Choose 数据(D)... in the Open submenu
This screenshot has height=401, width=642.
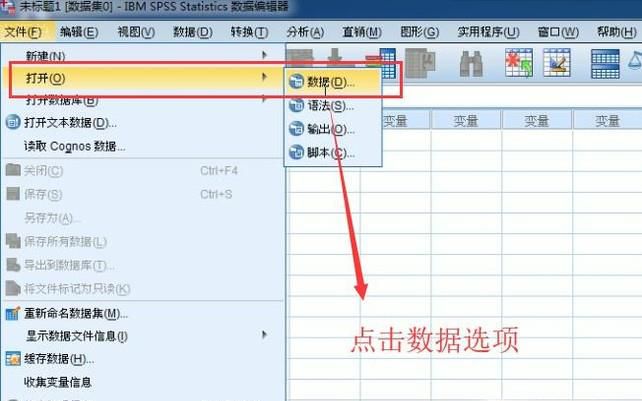click(333, 82)
